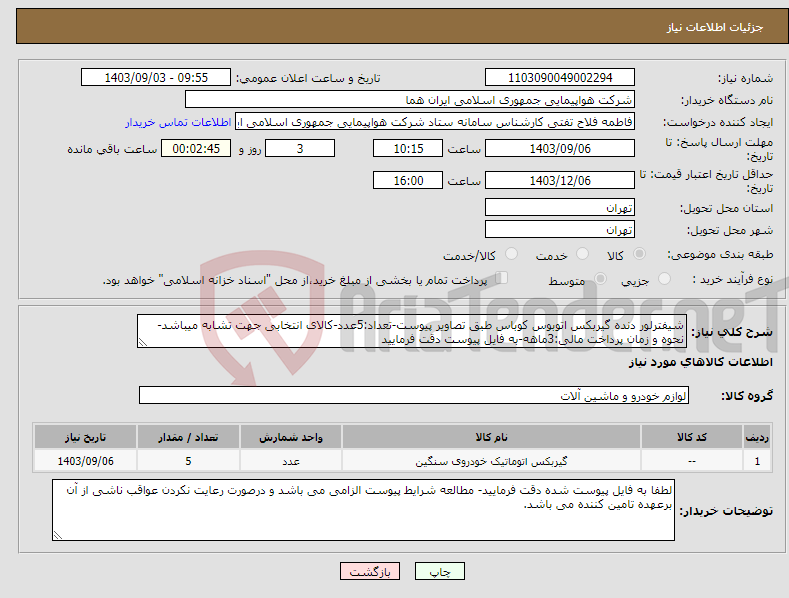
Task: Click the item code cell --
Action: tap(692, 461)
